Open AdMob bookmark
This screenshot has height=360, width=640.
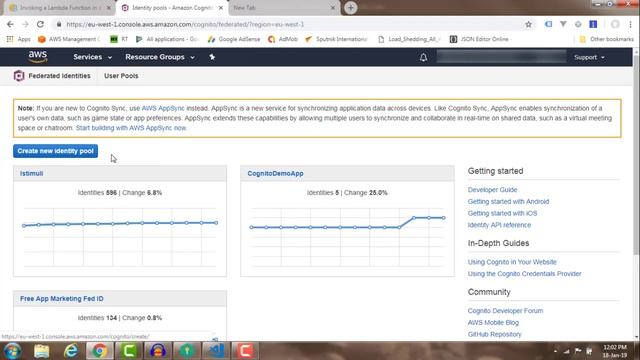coord(282,39)
